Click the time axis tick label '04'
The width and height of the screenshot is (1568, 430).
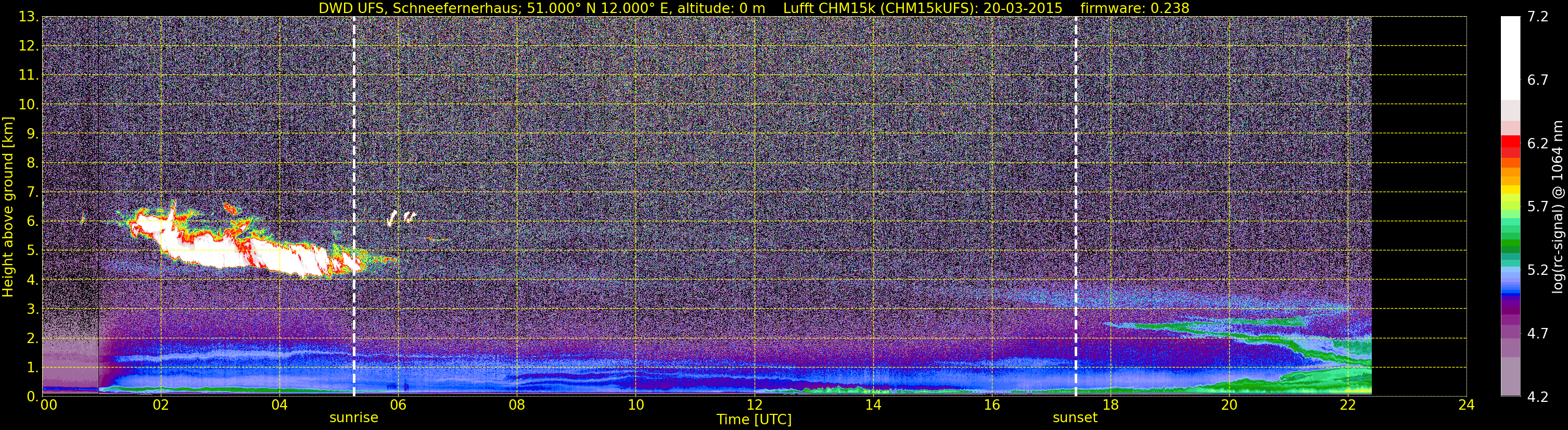[x=279, y=405]
